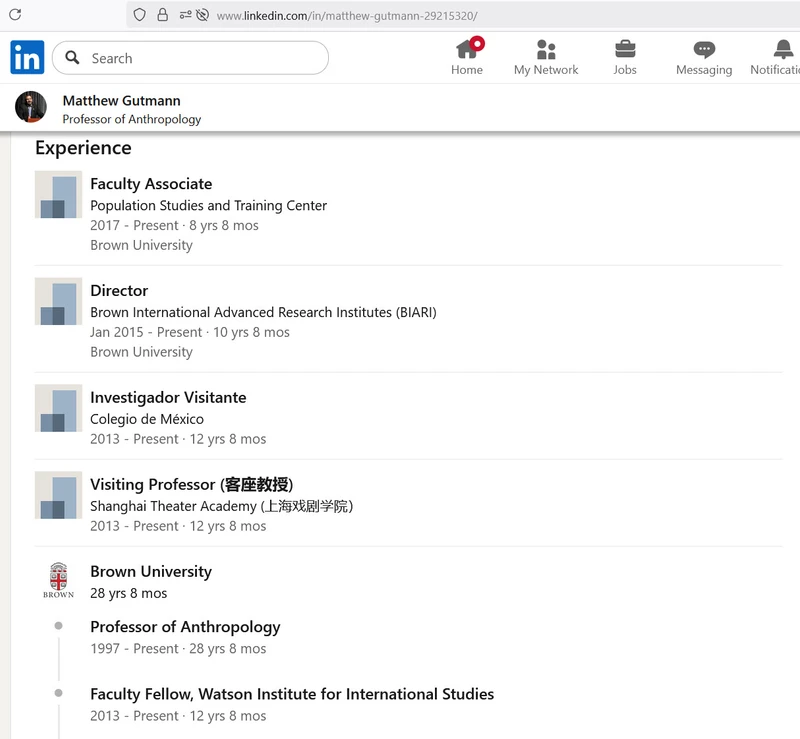Screen dimensions: 800x739
Task: Click Matthew Gutmann's profile photo
Action: click(31, 107)
